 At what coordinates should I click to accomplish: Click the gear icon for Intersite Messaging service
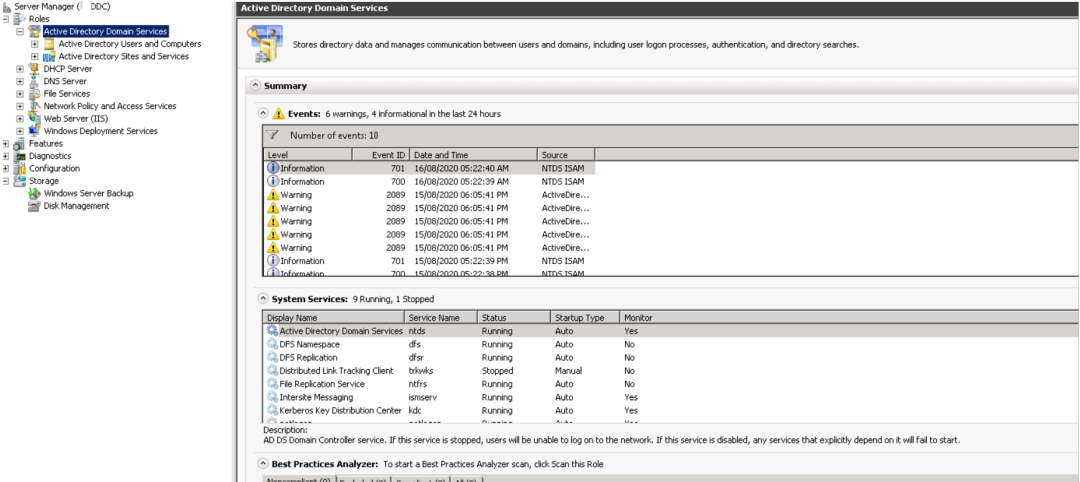(x=273, y=397)
